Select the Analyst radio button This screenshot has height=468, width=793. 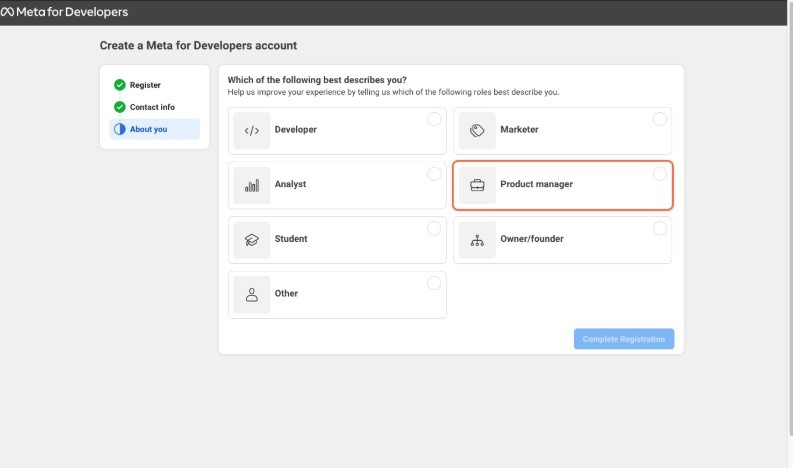434,174
